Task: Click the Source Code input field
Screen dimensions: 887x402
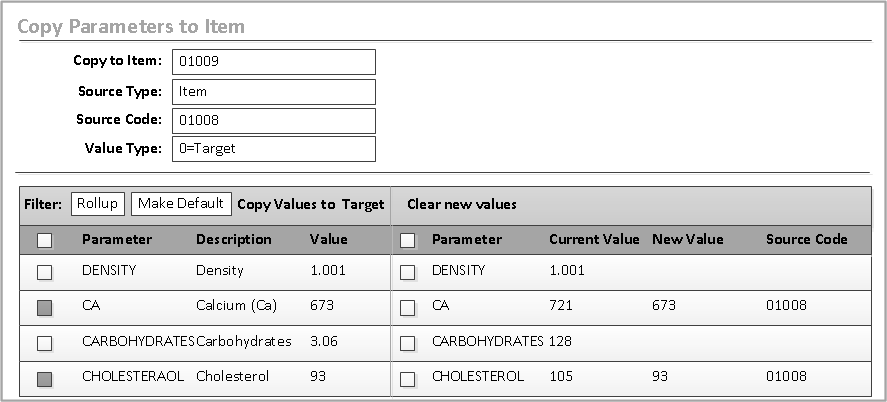Action: (273, 121)
